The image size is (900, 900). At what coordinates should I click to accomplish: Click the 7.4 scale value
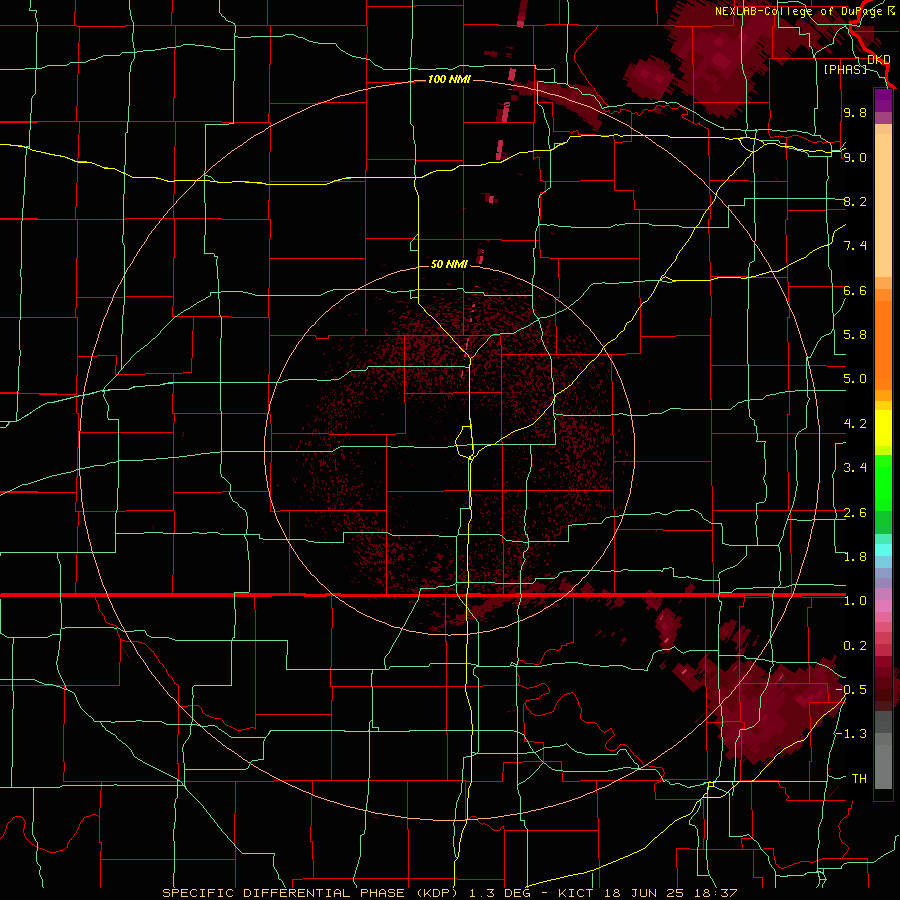click(855, 246)
